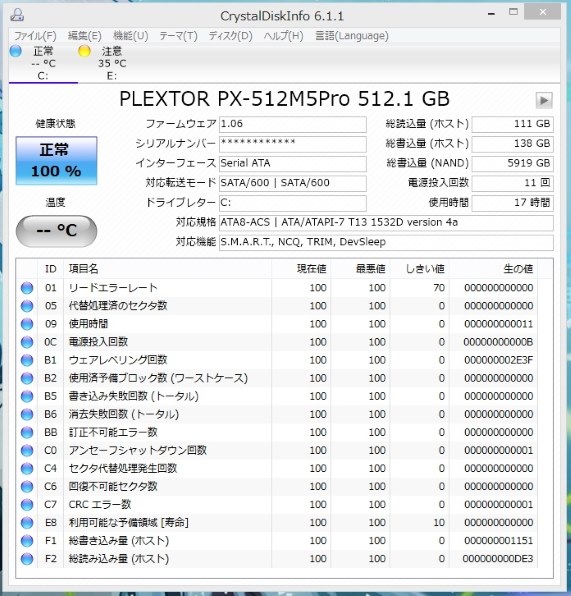Viewport: 571px width, 596px height.
Task: Open the 編集(E) menu
Action: point(84,36)
